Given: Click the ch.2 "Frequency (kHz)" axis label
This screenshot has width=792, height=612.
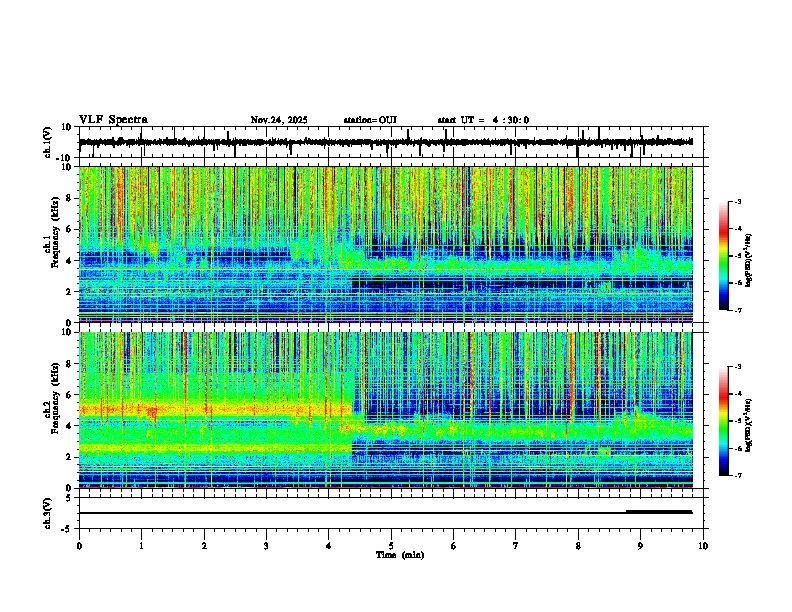Looking at the screenshot, I should click(55, 398).
